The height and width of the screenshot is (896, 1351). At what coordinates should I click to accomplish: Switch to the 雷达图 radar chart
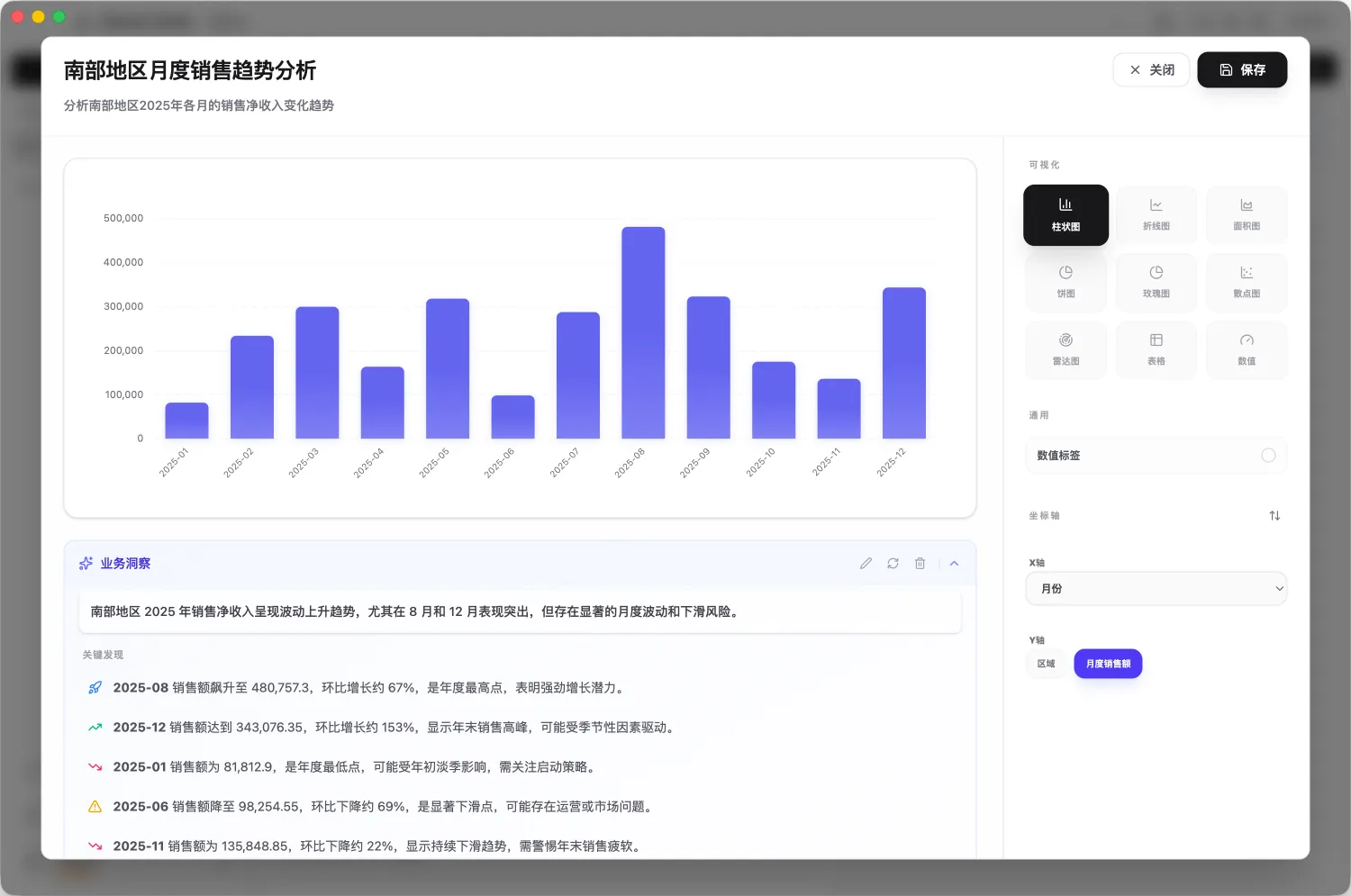1065,349
